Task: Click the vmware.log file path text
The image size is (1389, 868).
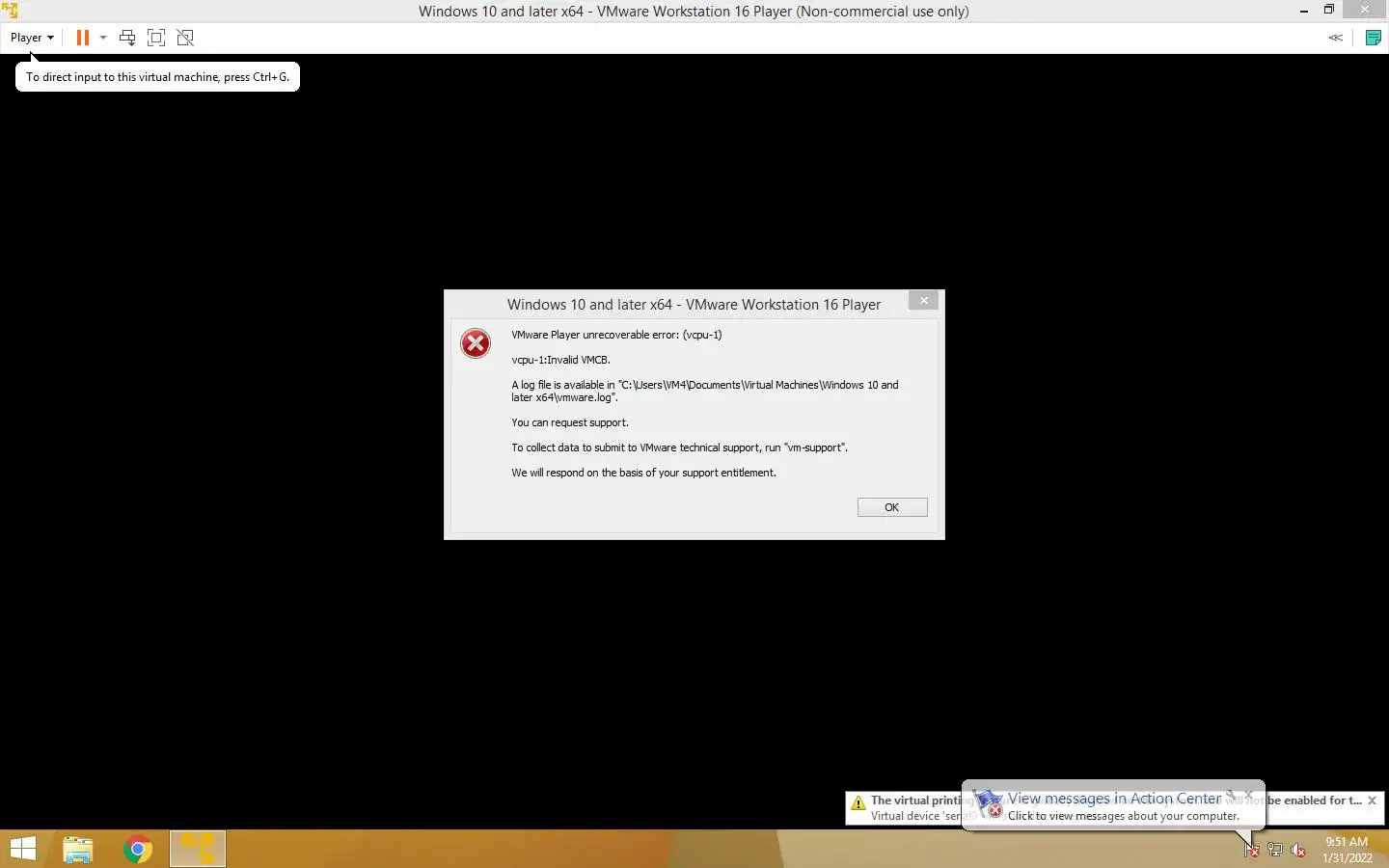Action: (705, 391)
